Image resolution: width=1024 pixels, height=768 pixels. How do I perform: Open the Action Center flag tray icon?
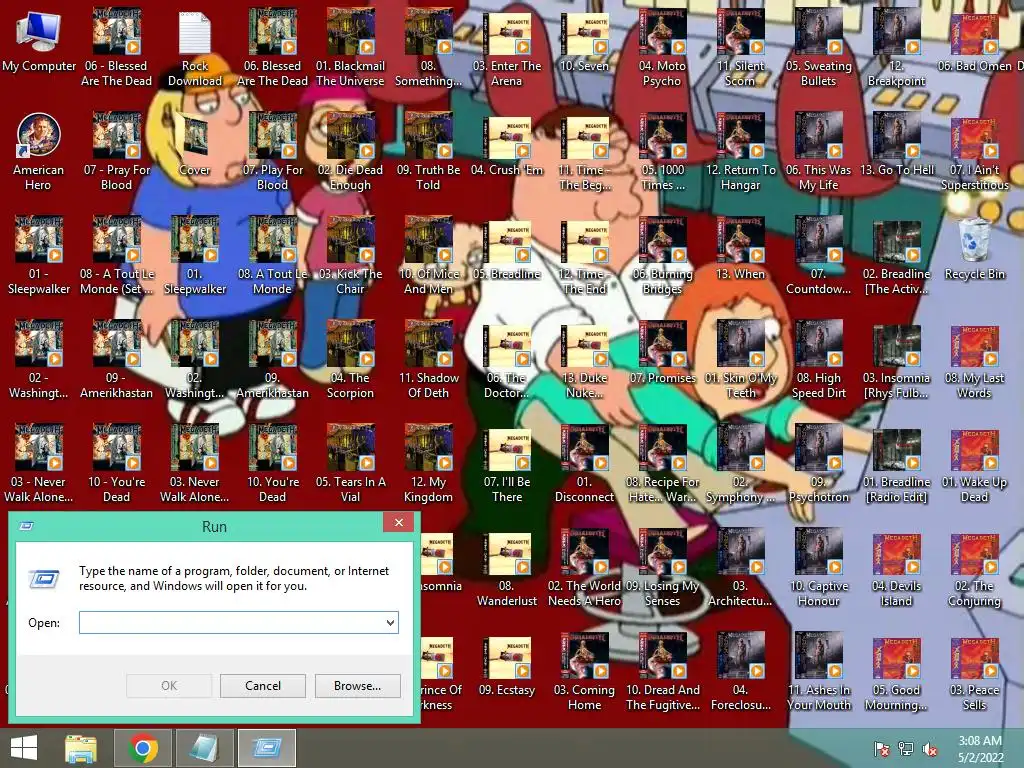pos(881,748)
